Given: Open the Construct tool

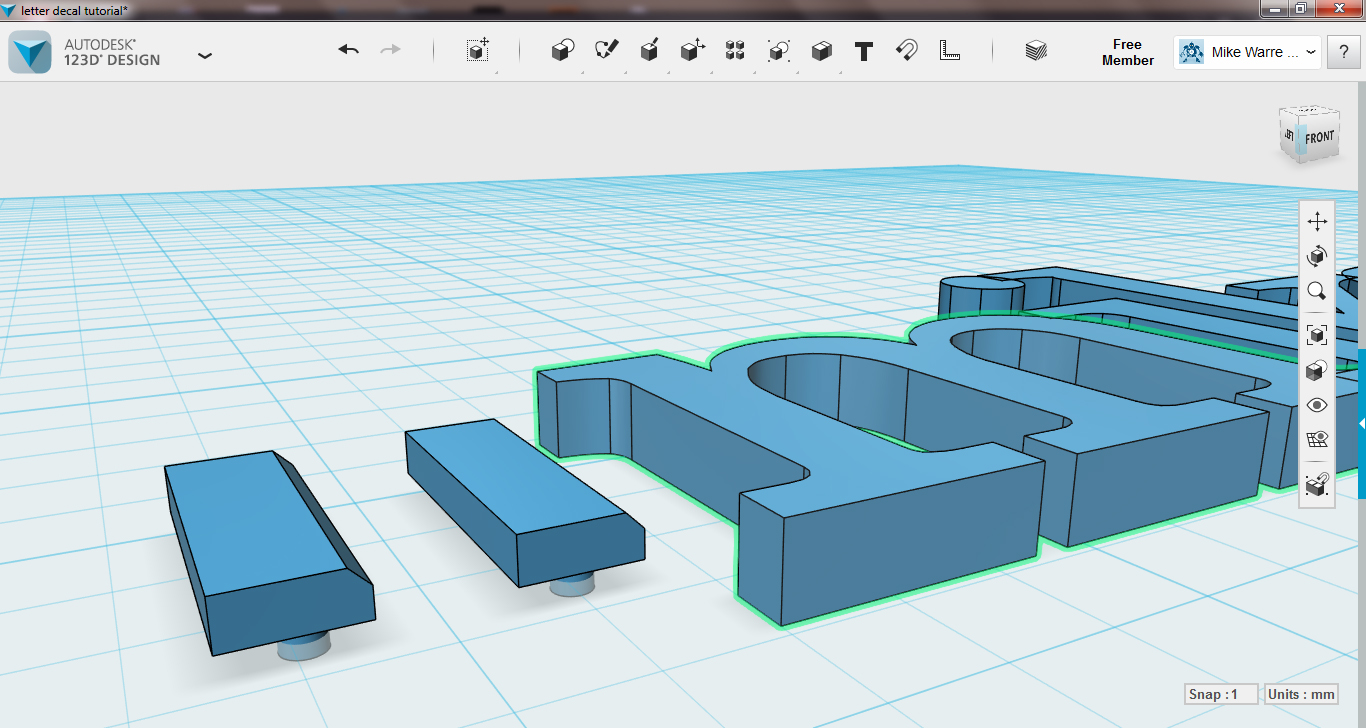Looking at the screenshot, I should [x=649, y=50].
